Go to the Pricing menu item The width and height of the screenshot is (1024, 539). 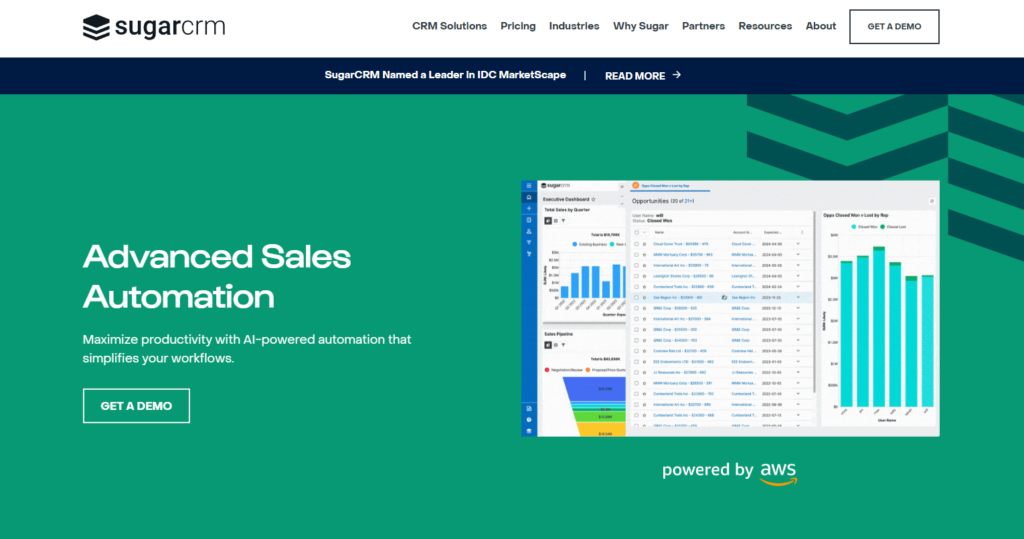point(518,26)
